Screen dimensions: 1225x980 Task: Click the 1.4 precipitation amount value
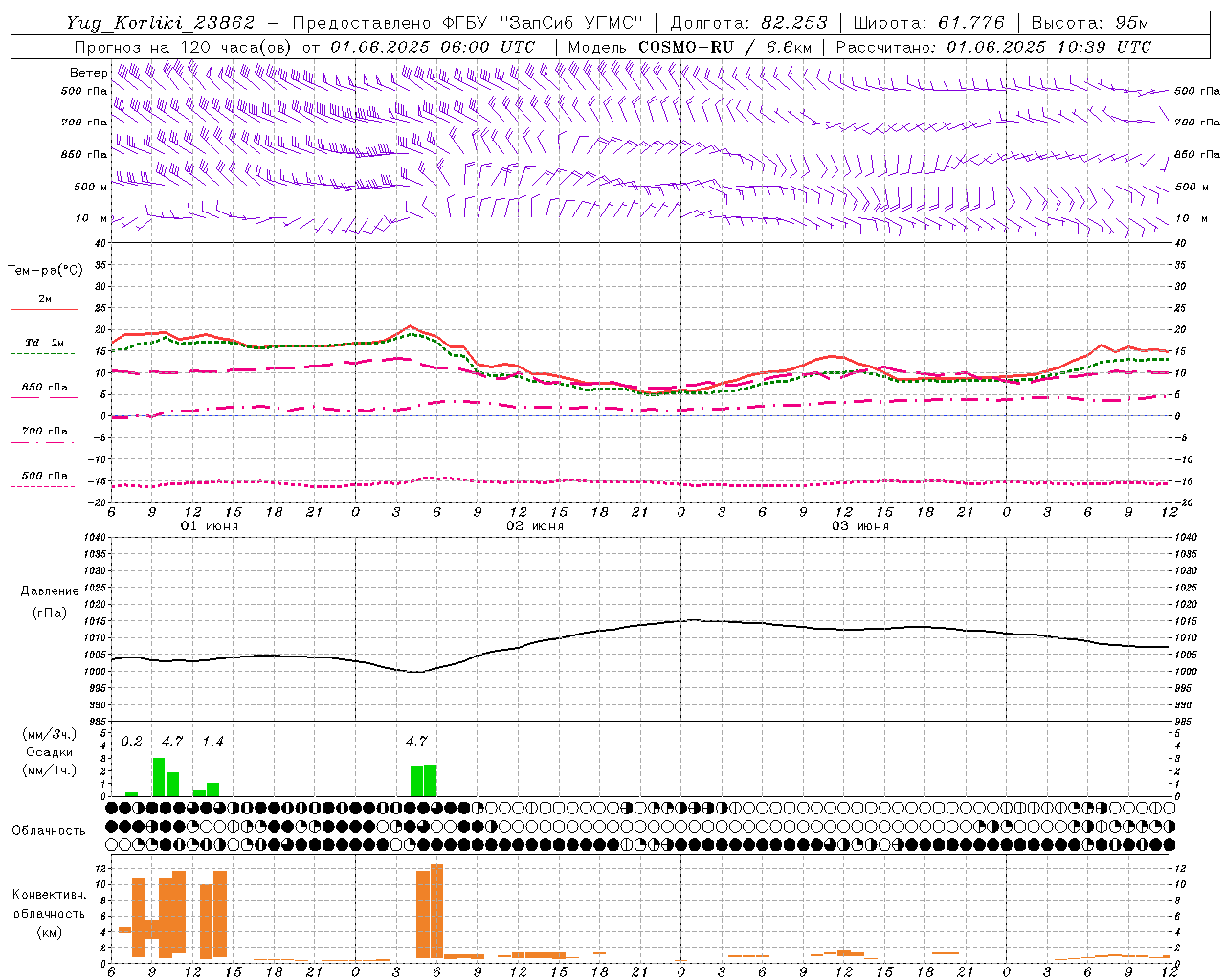[x=212, y=741]
